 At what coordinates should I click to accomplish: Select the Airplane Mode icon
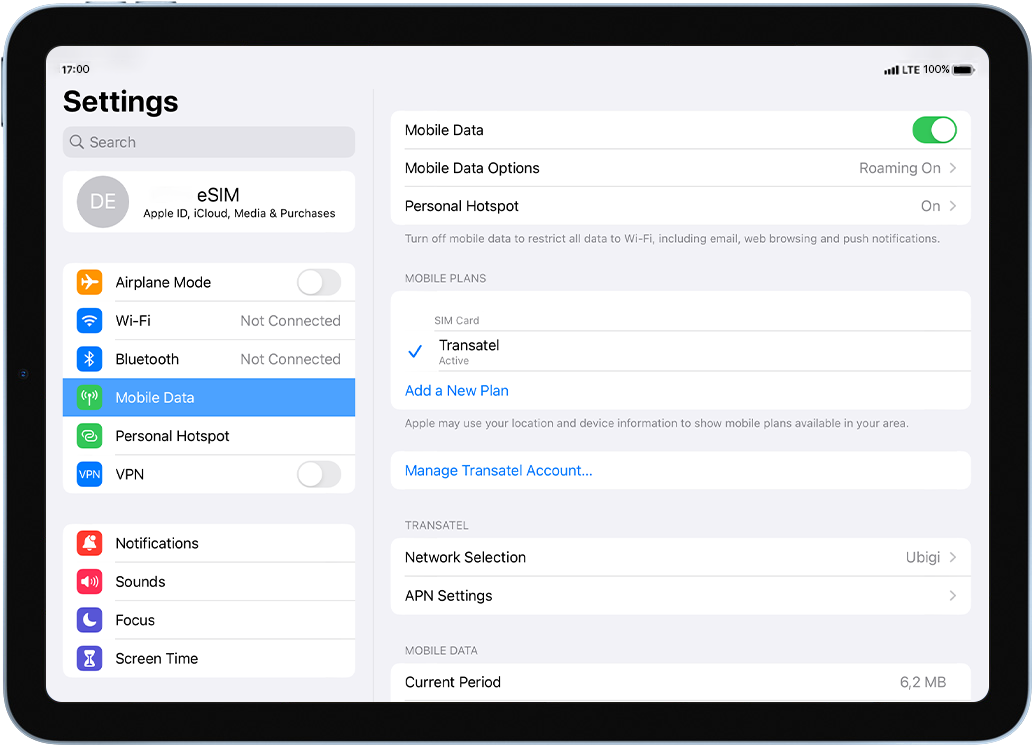click(x=89, y=282)
